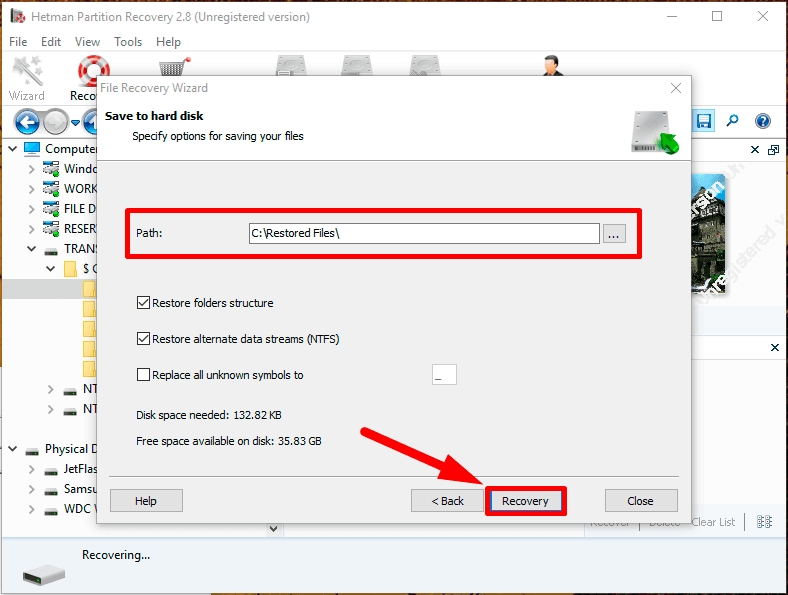Click the WORK drive icon in tree
This screenshot has width=788, height=595.
(x=51, y=188)
